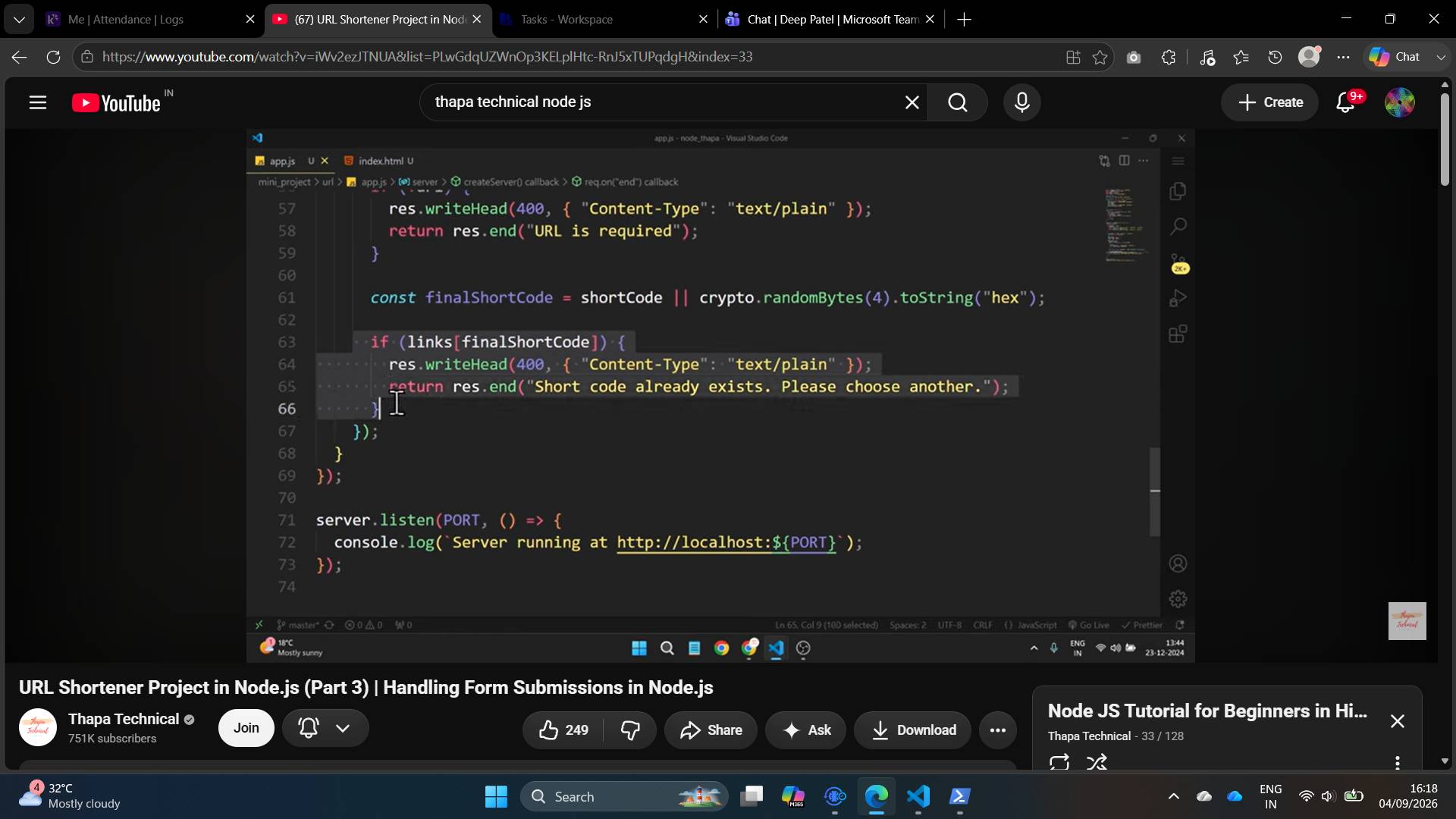The image size is (1456, 819).
Task: Like the video with thumbs-up button
Action: coord(563,730)
